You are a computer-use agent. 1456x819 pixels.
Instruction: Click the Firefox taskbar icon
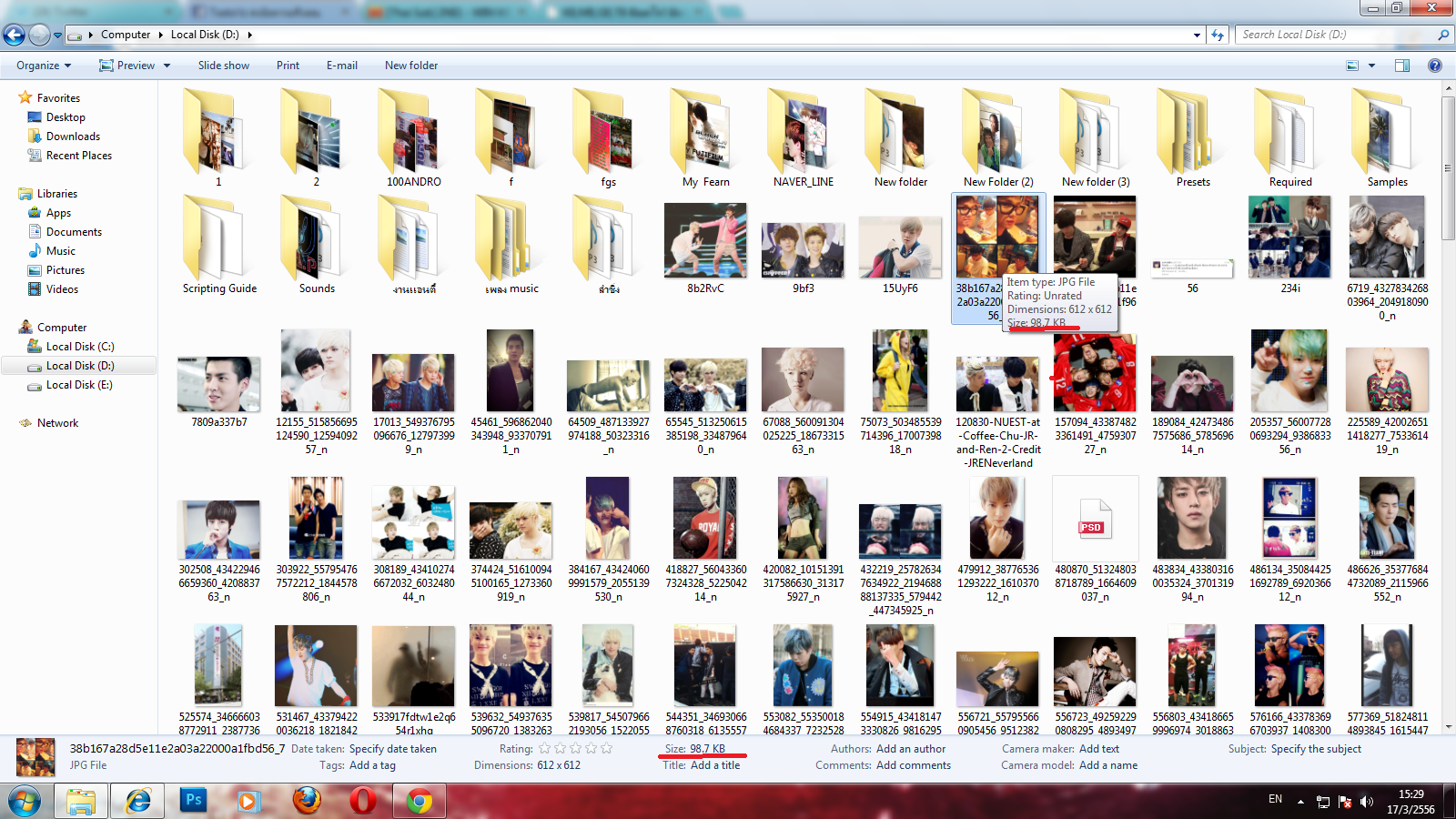307,801
